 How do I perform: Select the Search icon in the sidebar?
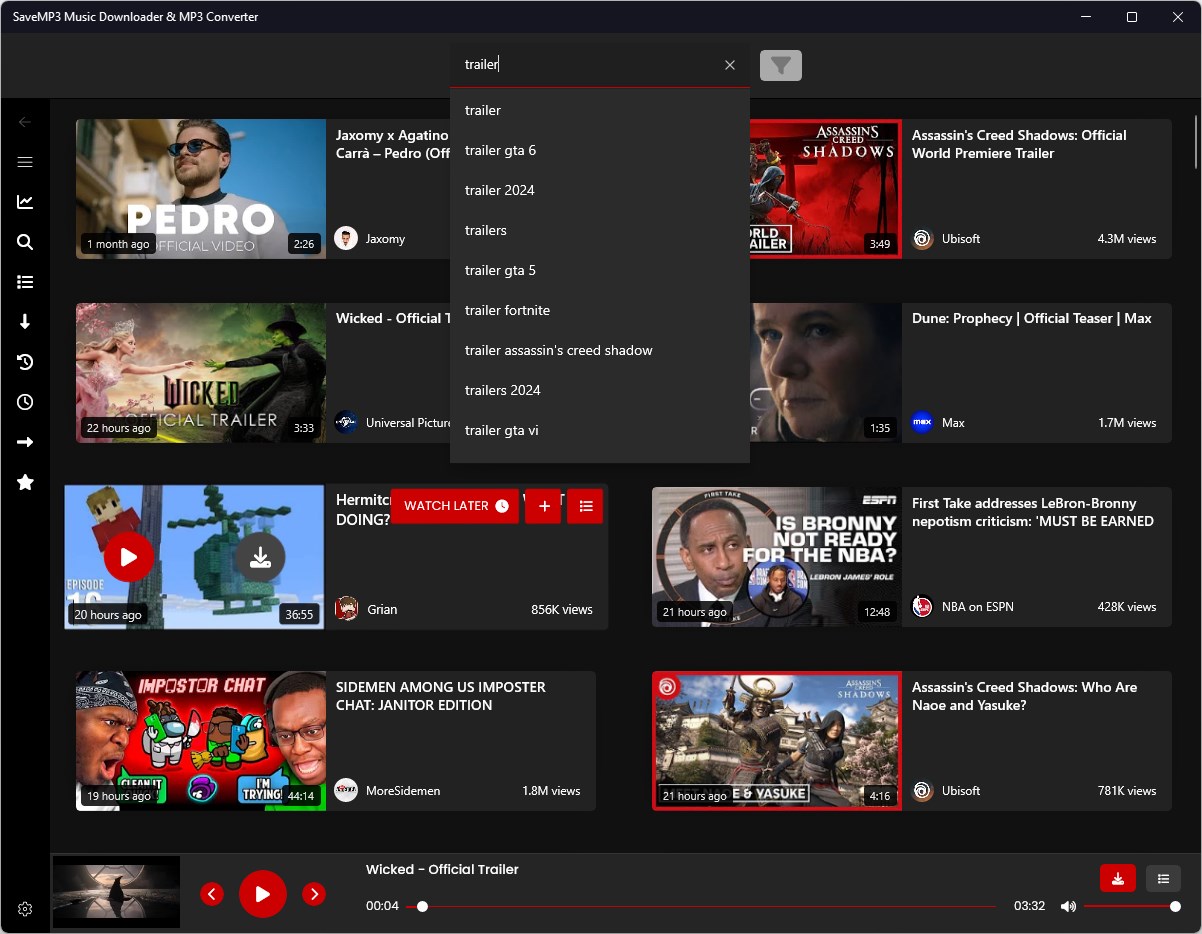pos(25,241)
